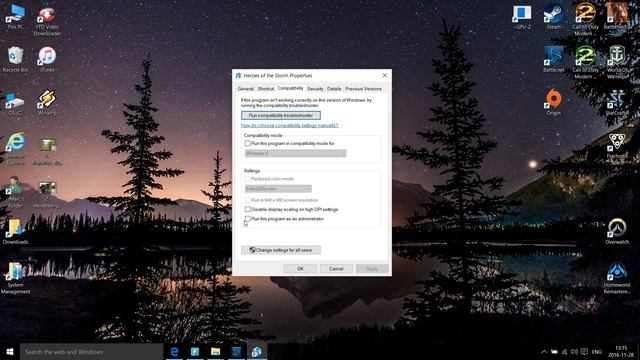The height and width of the screenshot is (360, 640).
Task: Check Disable display scaling on high DPI
Action: tap(248, 209)
